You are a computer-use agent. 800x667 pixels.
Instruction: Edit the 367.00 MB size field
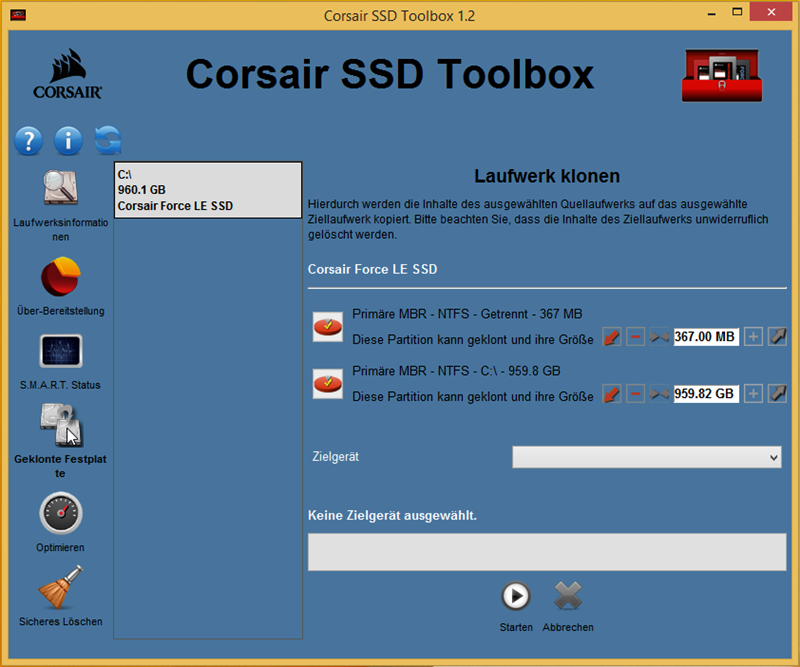pyautogui.click(x=706, y=337)
